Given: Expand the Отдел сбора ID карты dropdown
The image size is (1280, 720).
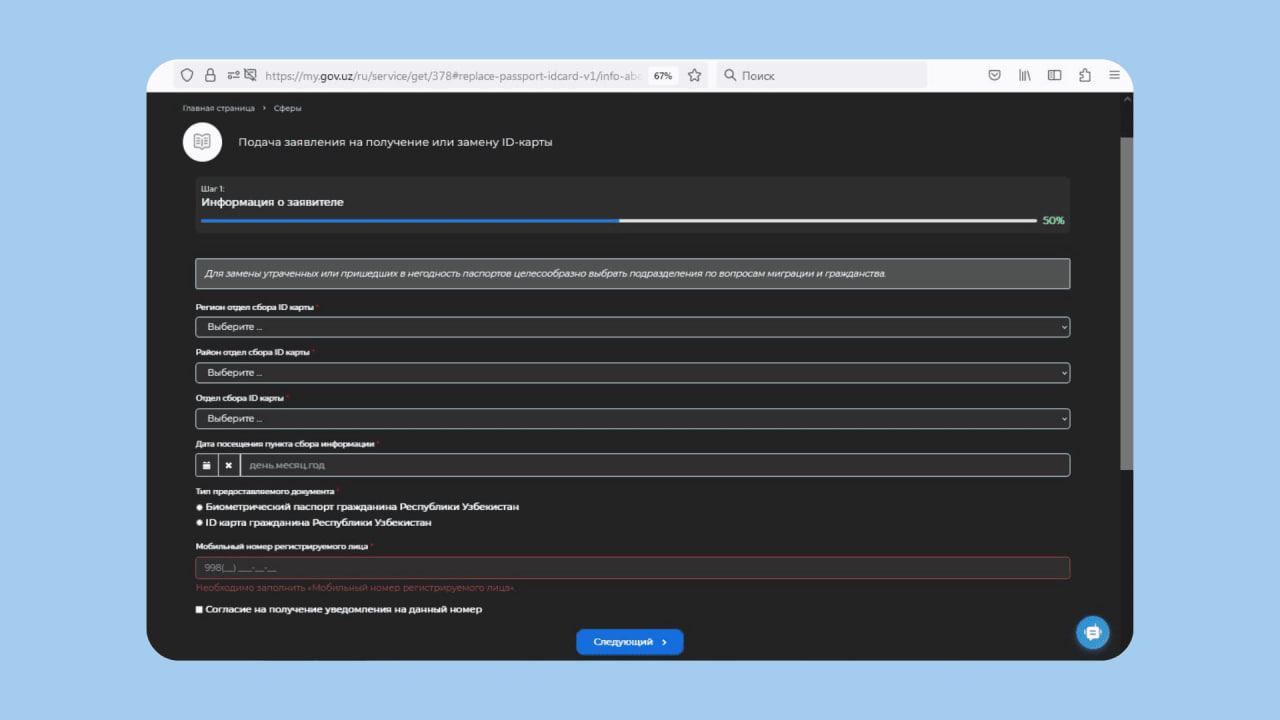Looking at the screenshot, I should click(632, 419).
